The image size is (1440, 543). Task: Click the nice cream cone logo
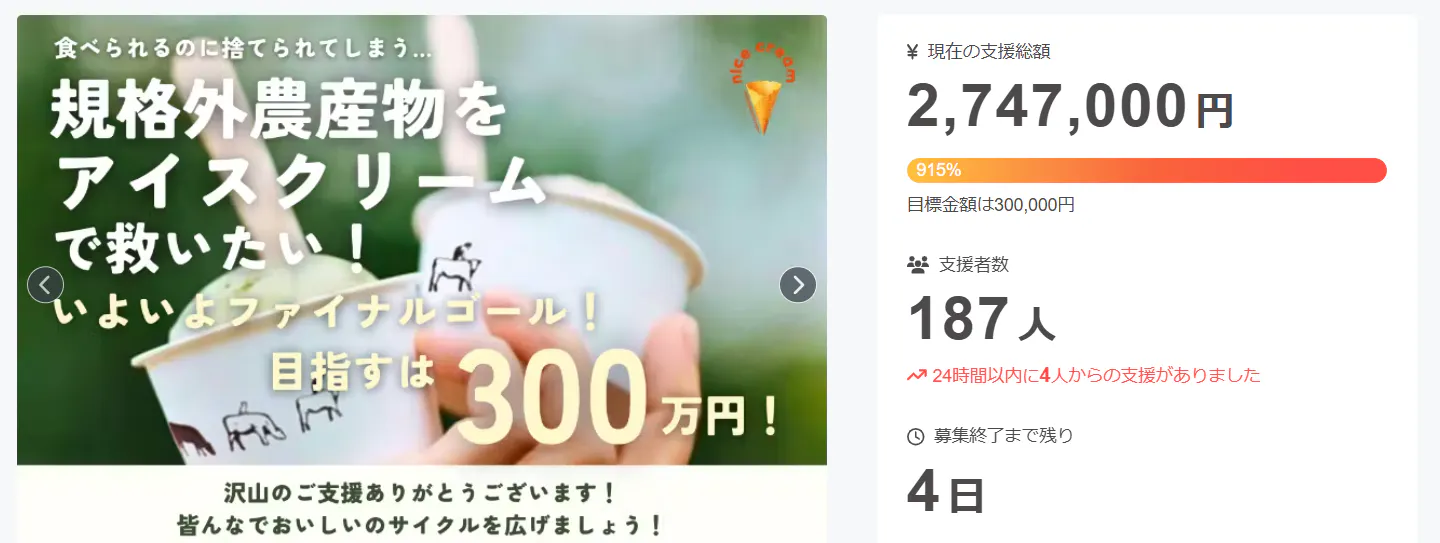(763, 89)
